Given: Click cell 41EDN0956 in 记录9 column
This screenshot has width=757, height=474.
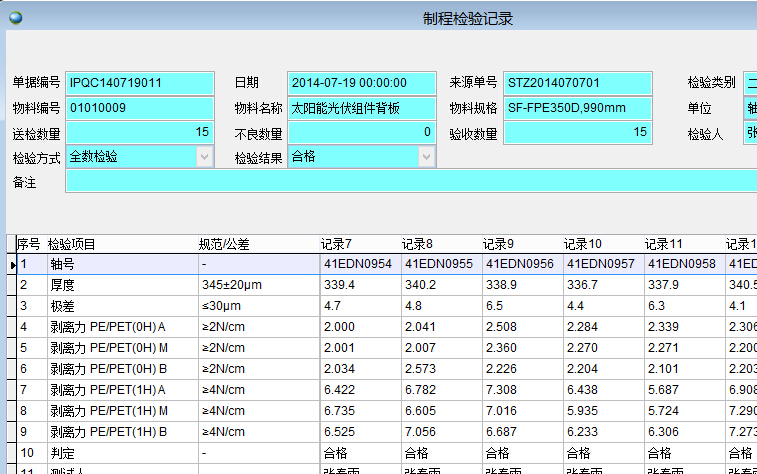Looking at the screenshot, I should 520,265.
